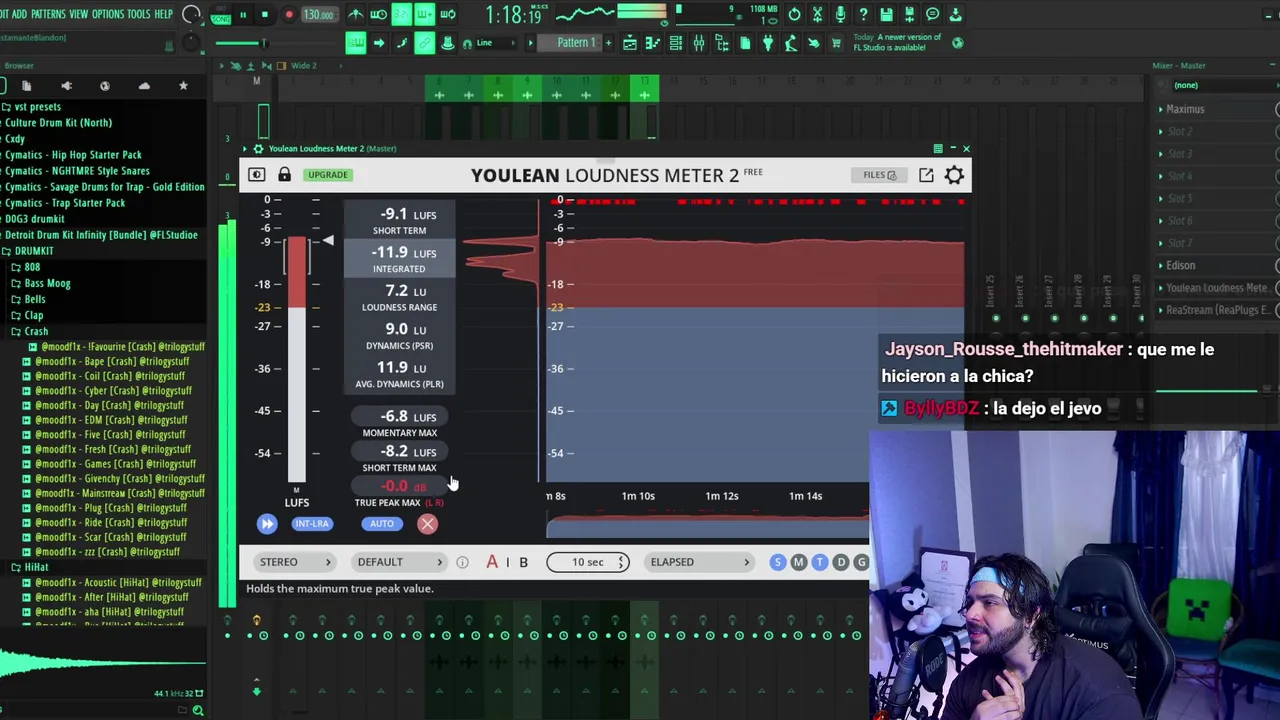Image resolution: width=1280 pixels, height=720 pixels.
Task: Open the ADD menu
Action: coord(19,14)
